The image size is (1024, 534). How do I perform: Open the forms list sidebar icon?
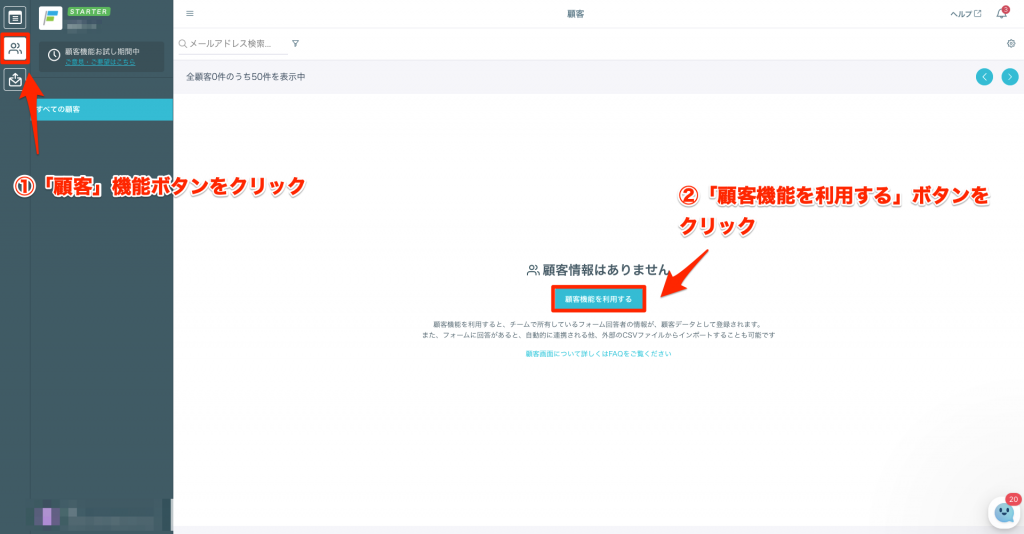(15, 17)
